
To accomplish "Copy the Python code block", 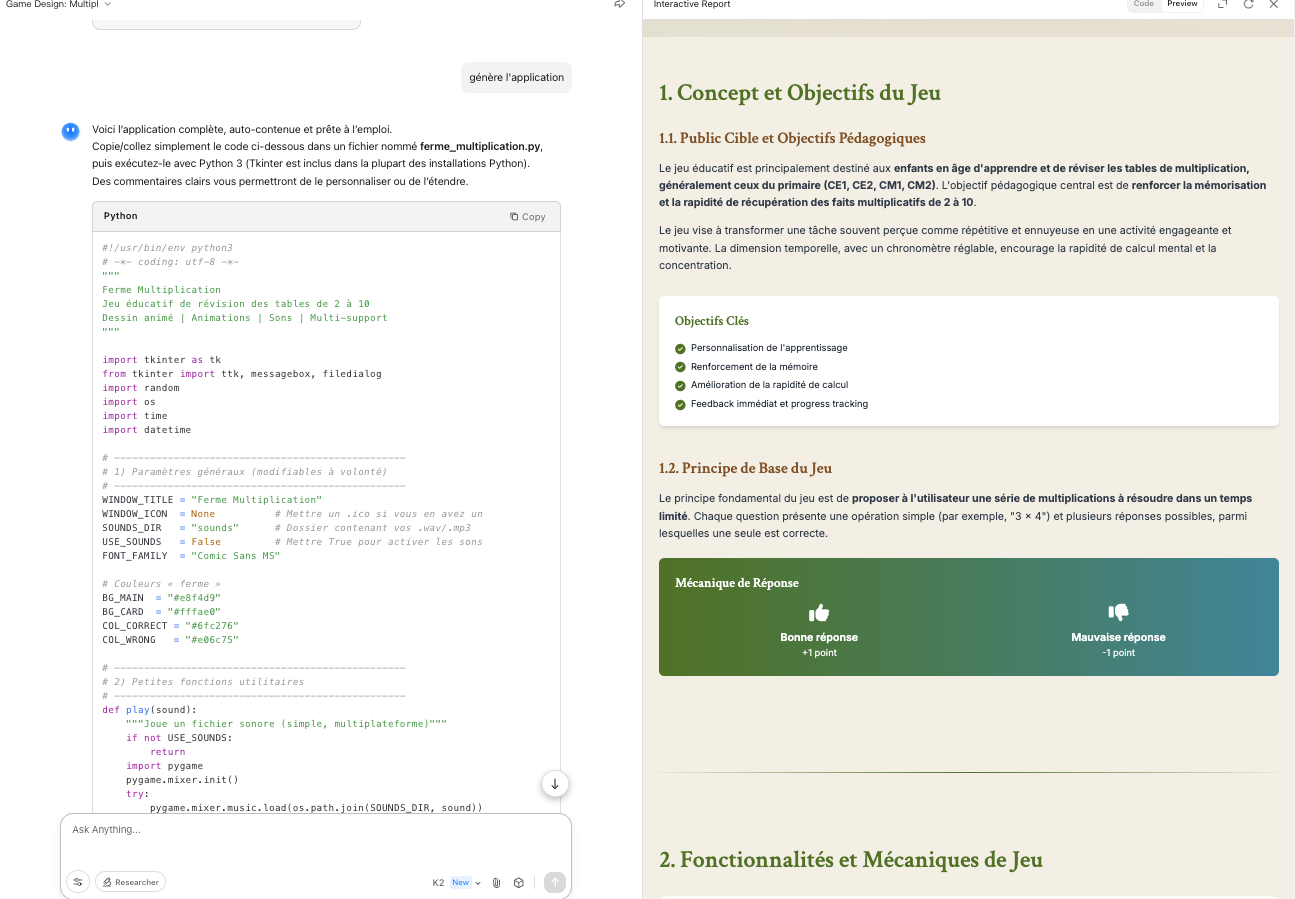I will point(527,216).
